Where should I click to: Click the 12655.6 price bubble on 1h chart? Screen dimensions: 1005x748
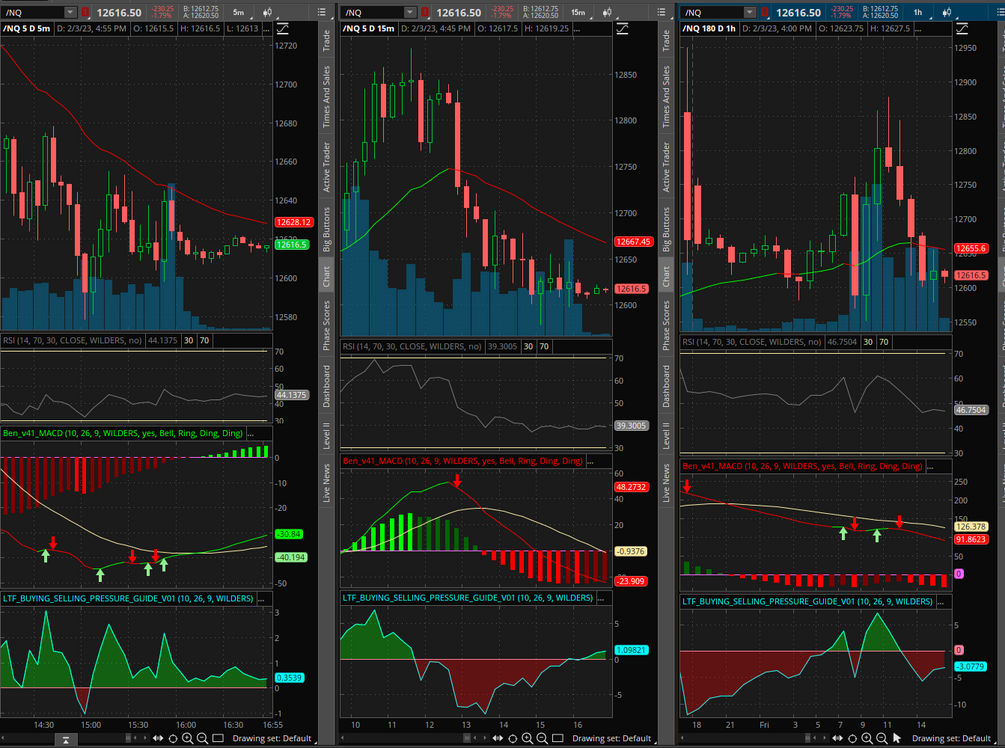pos(970,248)
